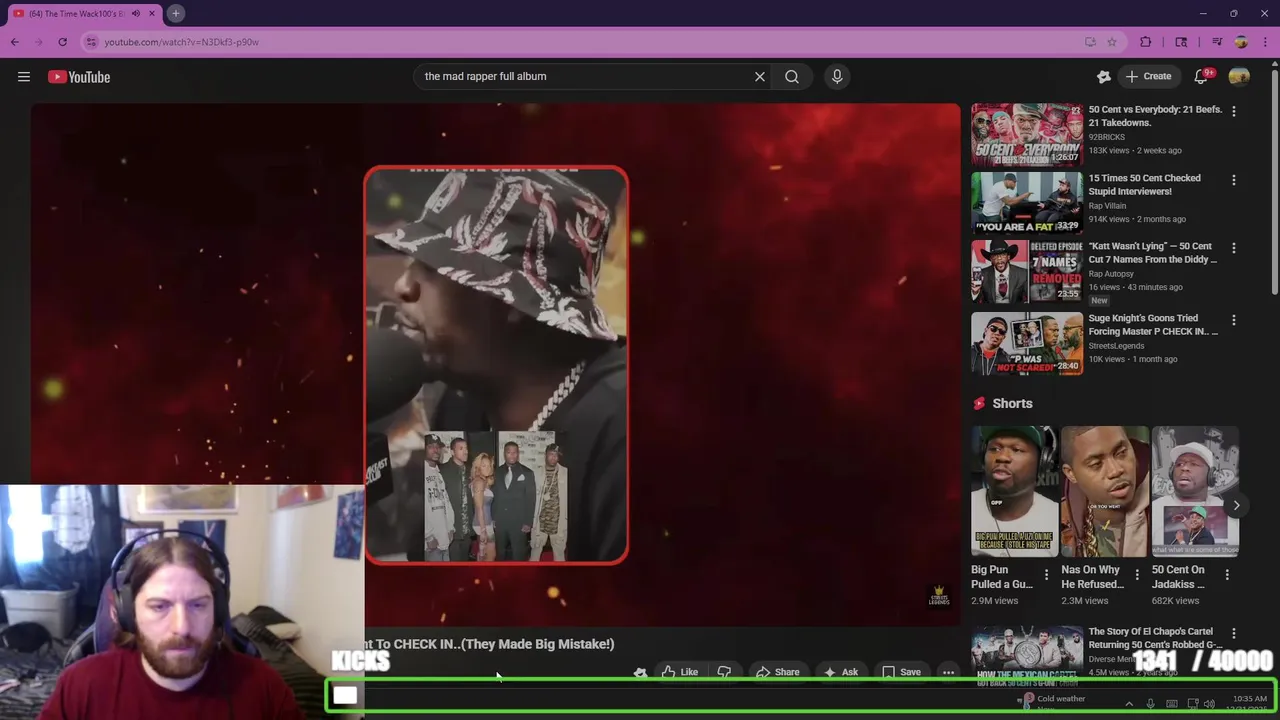Open YouTube notifications bell
This screenshot has width=1280, height=720.
pos(1202,76)
